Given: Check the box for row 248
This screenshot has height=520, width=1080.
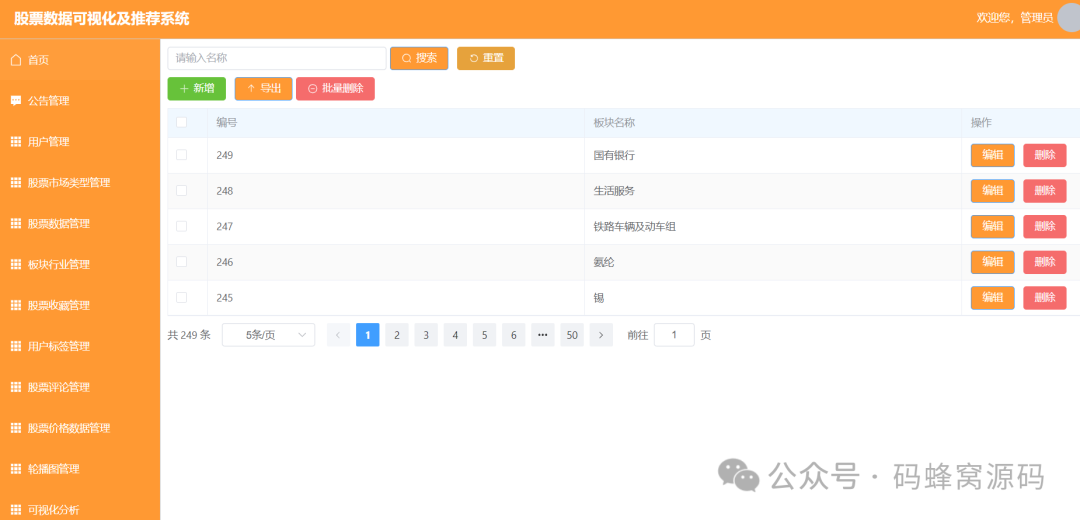Looking at the screenshot, I should coord(182,191).
